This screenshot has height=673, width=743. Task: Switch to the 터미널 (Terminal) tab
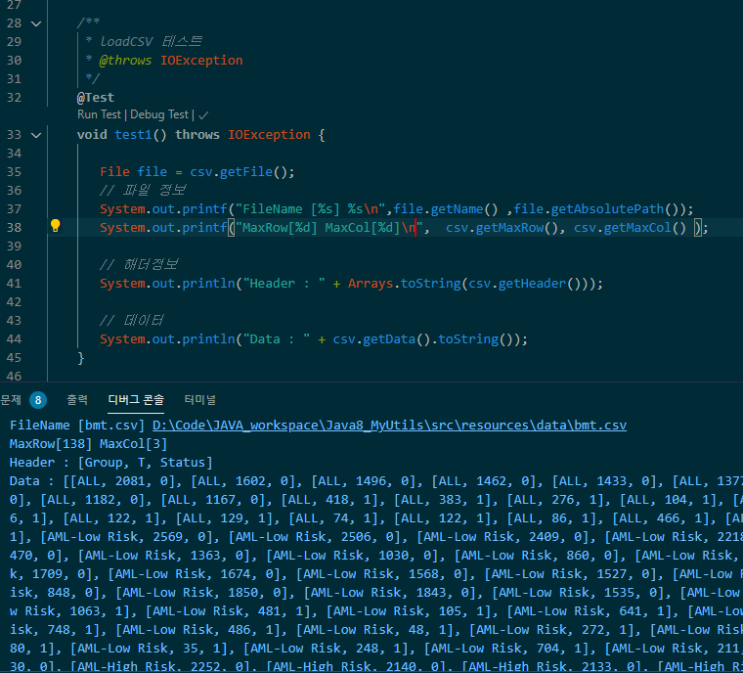pos(199,400)
